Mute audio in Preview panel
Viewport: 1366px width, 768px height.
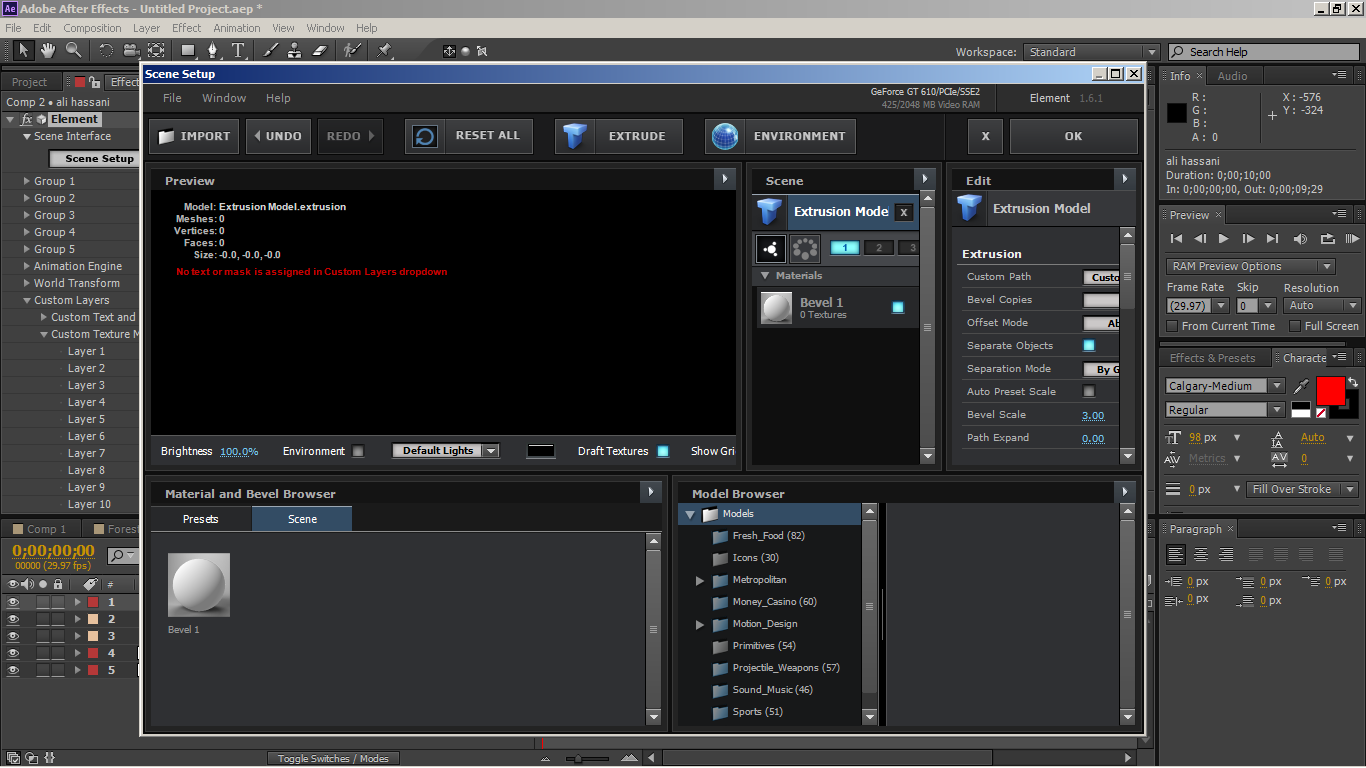tap(1300, 239)
